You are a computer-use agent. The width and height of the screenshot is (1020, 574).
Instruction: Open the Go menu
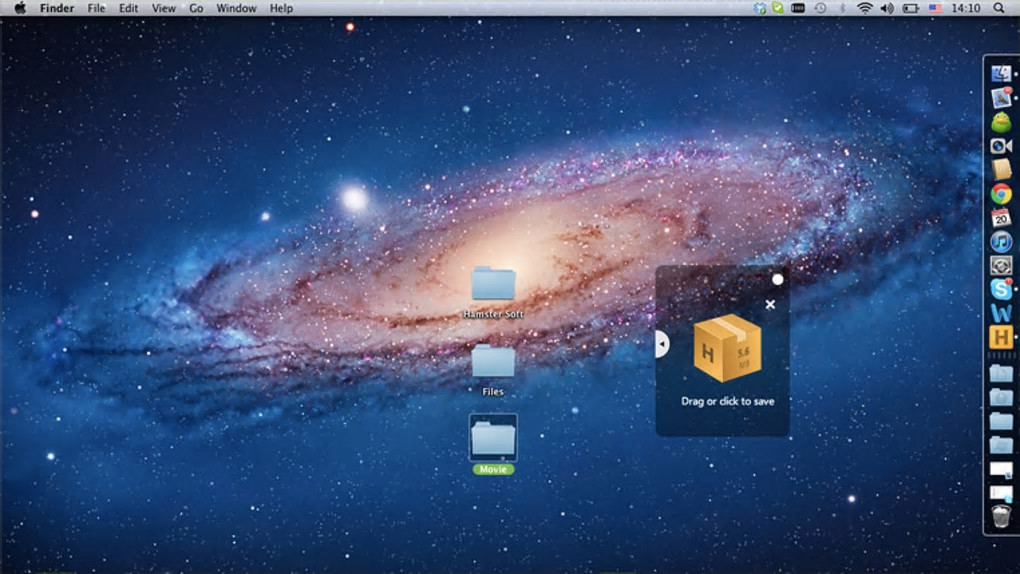pos(196,8)
